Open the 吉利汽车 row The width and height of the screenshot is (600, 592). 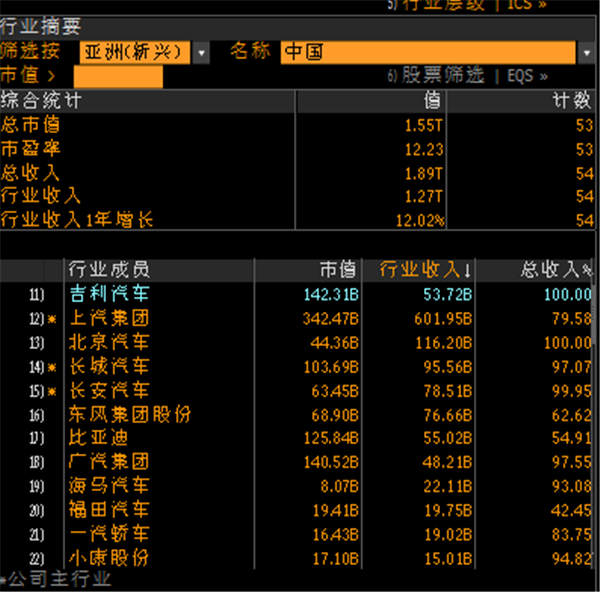tap(297, 294)
